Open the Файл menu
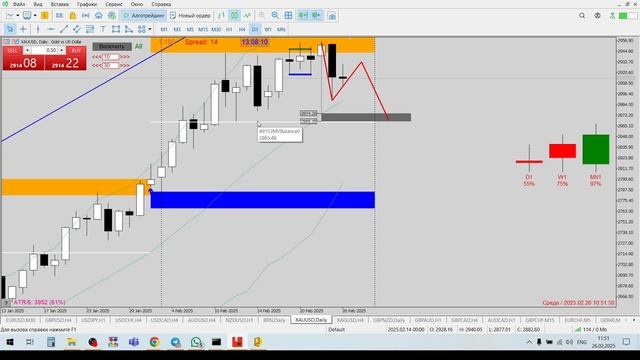Screen dimensions: 640x360 19,4
